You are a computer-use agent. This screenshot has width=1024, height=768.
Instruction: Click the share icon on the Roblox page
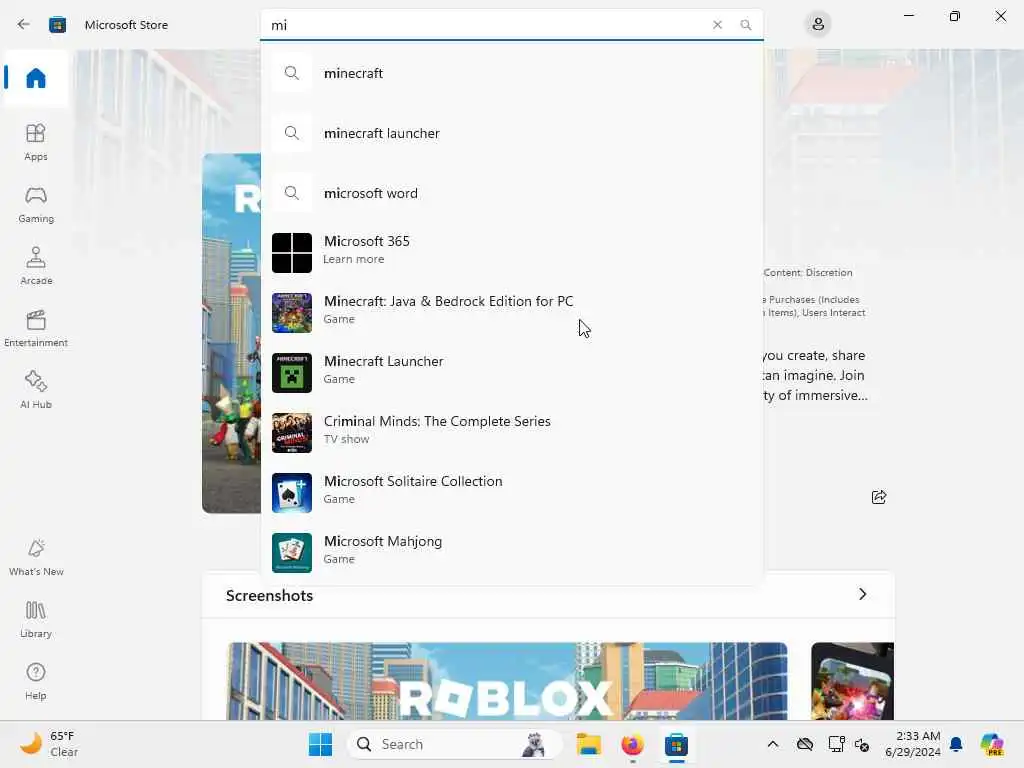tap(879, 498)
